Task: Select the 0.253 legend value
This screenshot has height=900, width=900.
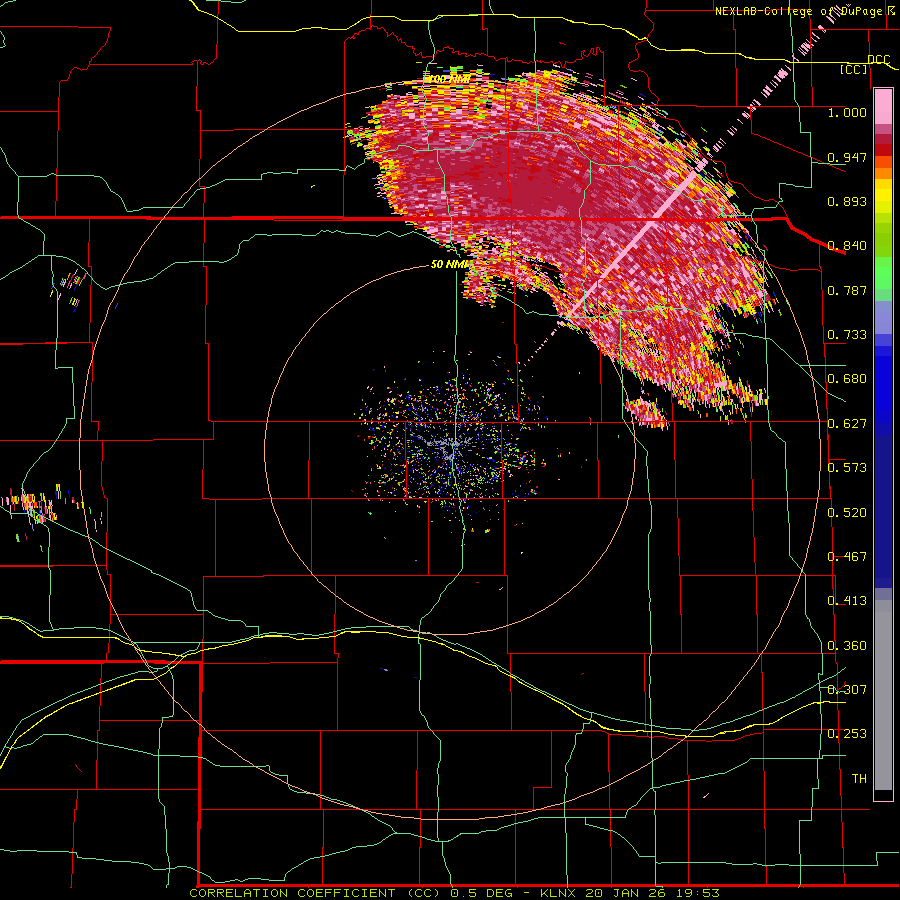Action: point(847,734)
